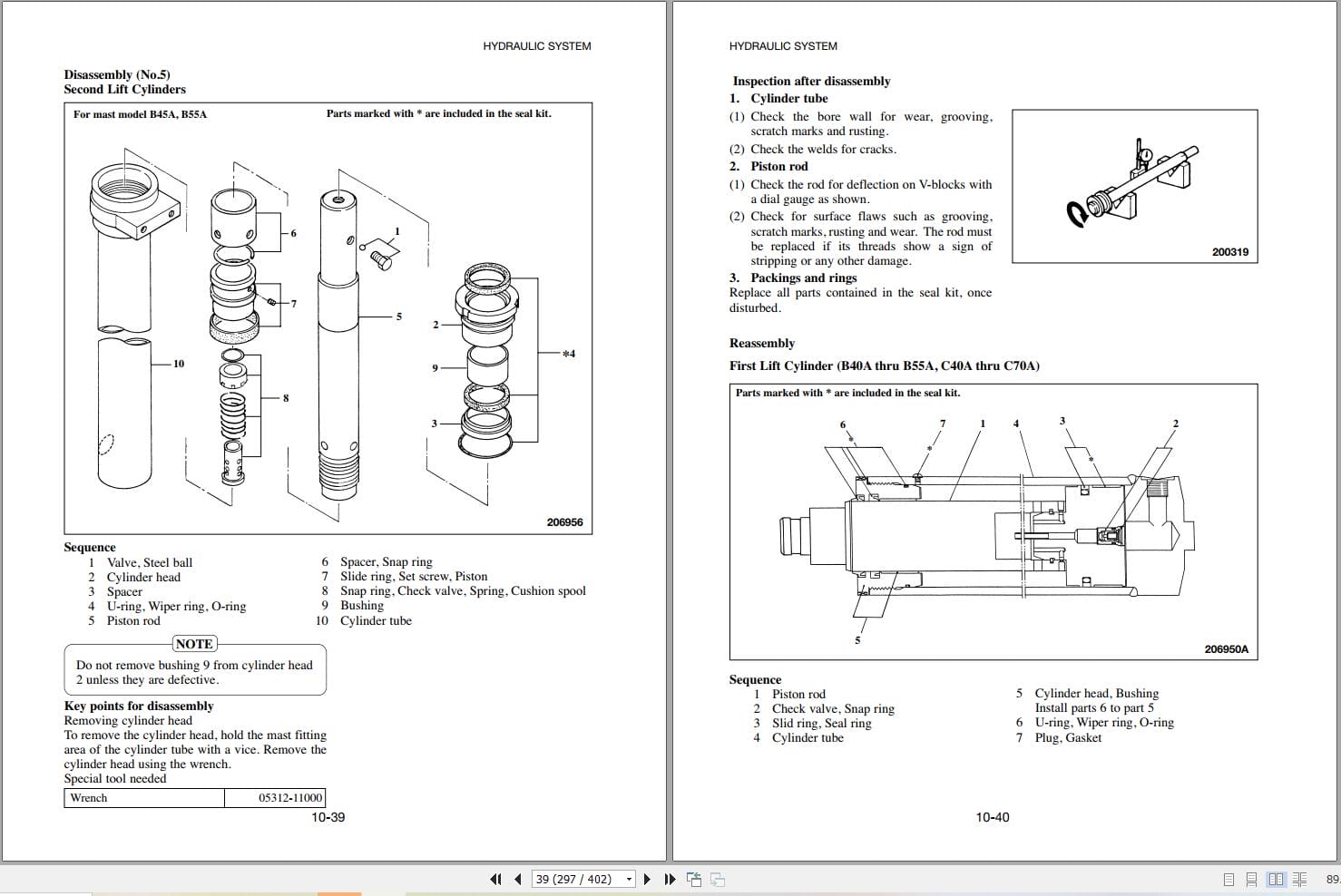The width and height of the screenshot is (1341, 896).
Task: Click part number 05312-11000
Action: pos(290,798)
